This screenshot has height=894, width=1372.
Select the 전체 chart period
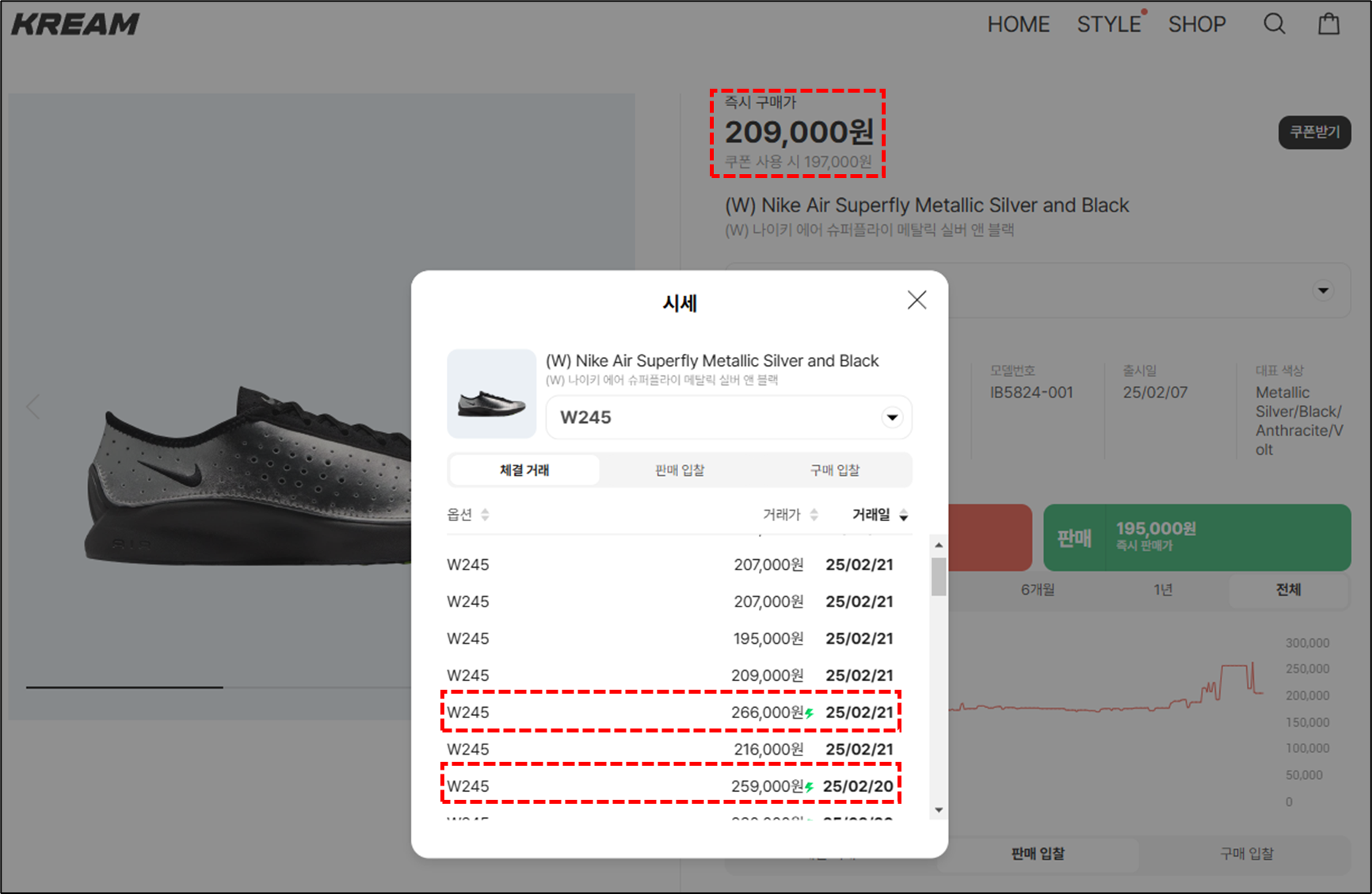coord(1289,590)
